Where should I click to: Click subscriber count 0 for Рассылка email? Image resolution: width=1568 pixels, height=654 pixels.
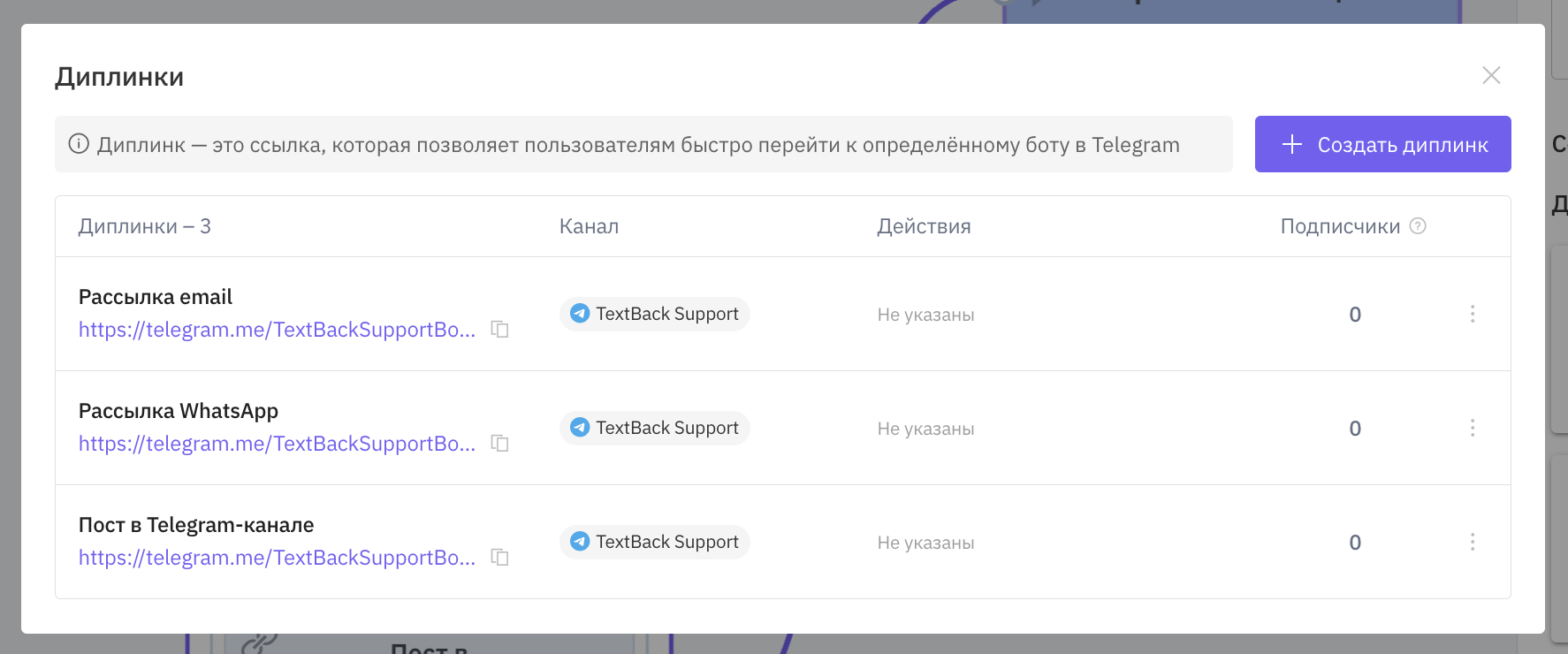coord(1355,315)
